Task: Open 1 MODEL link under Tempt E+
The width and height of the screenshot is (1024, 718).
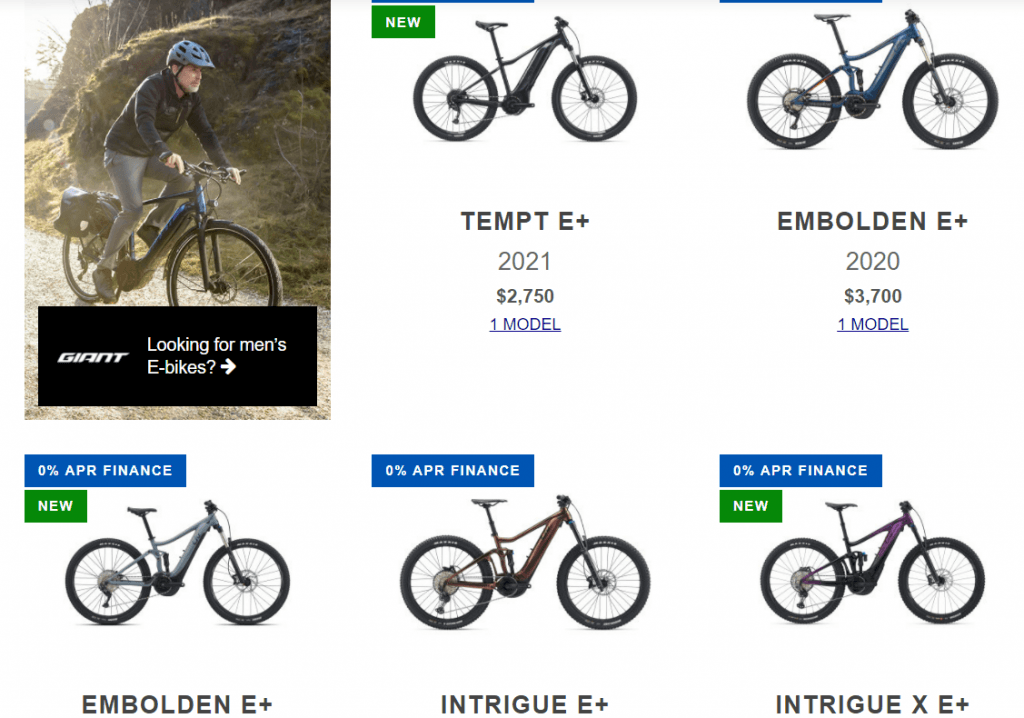Action: point(525,324)
